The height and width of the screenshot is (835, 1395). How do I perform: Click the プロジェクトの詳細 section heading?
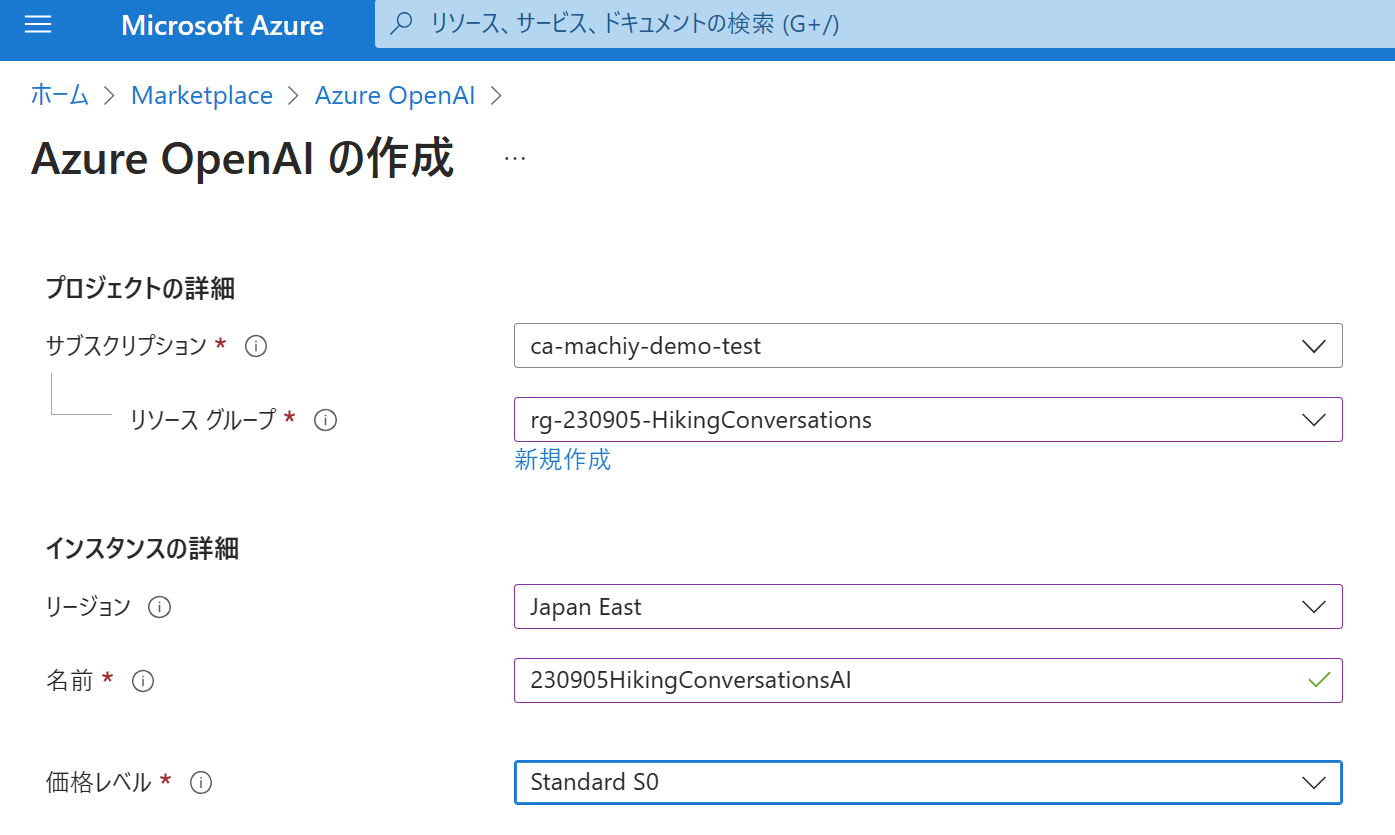140,289
